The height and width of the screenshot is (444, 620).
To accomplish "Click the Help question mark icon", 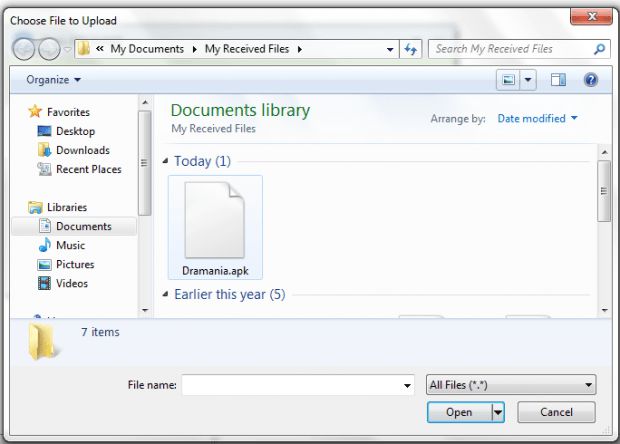I will [x=590, y=79].
